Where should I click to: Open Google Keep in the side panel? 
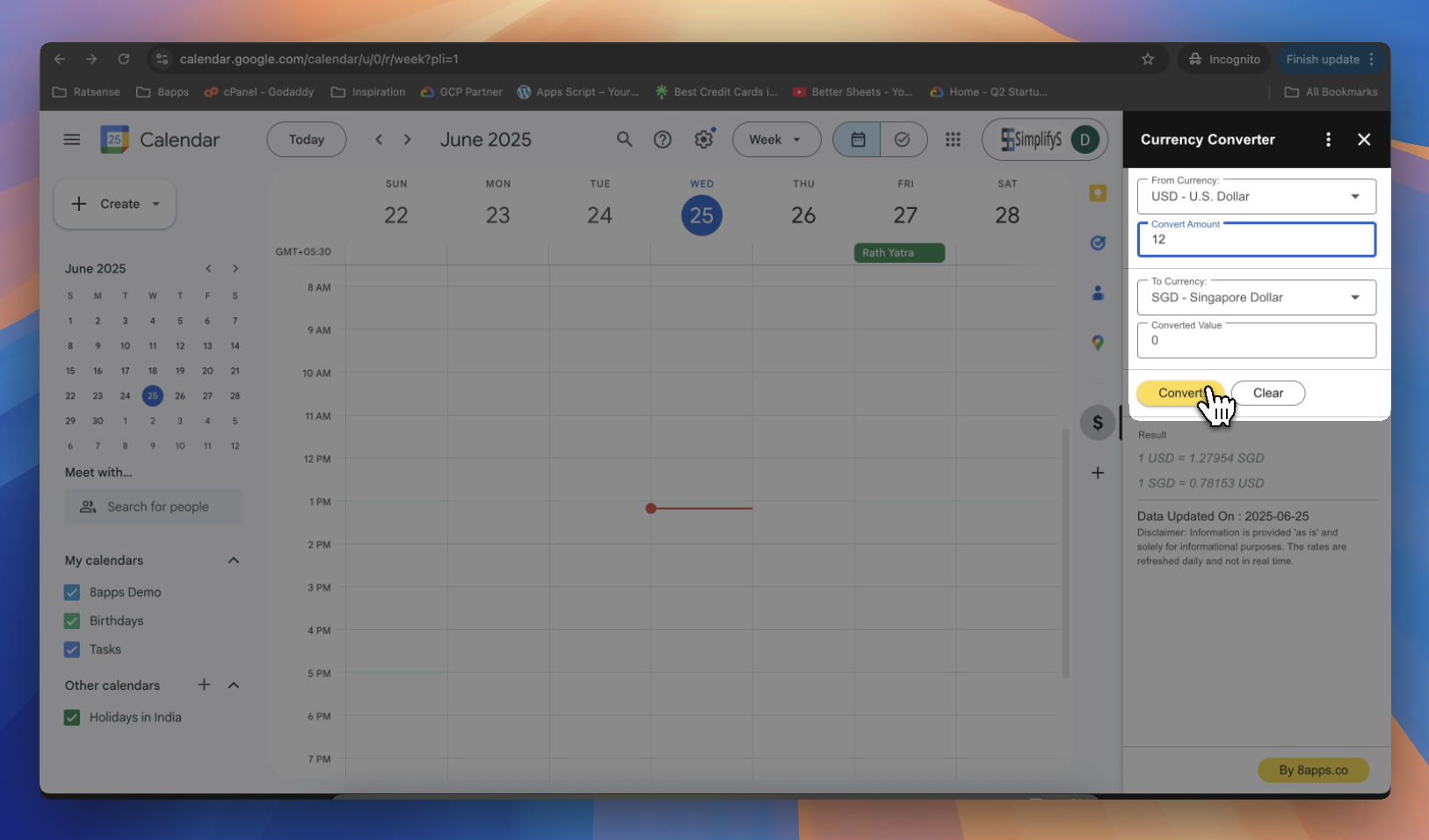point(1098,192)
